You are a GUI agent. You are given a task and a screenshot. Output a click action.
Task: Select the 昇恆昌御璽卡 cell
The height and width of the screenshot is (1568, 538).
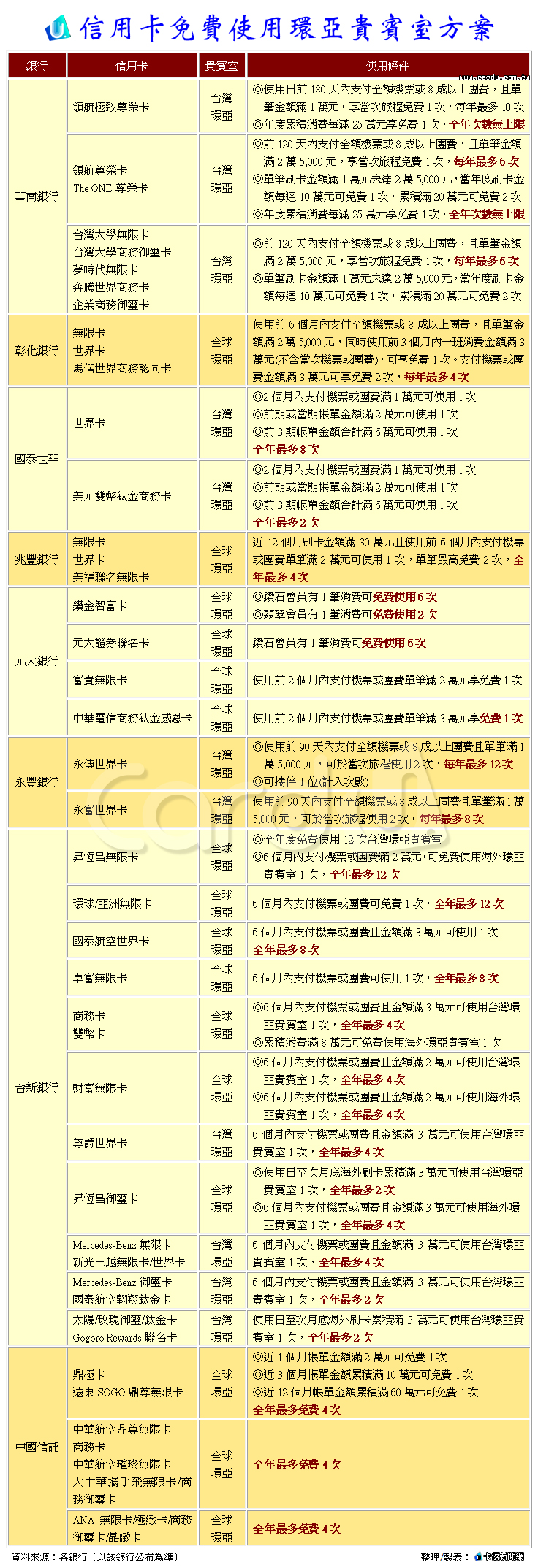[132, 1198]
